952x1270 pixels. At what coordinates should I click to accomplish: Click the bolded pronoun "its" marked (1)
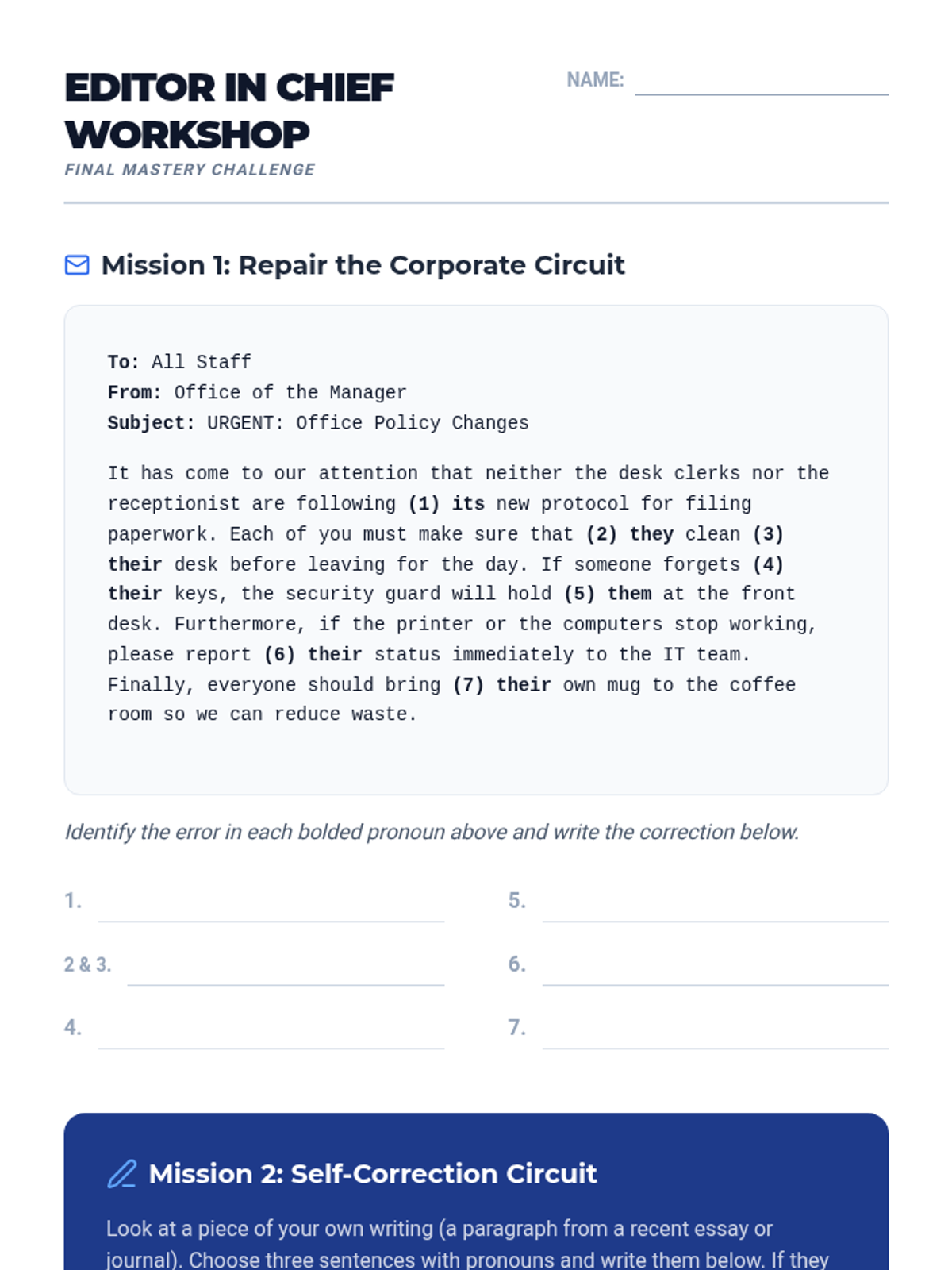tap(468, 504)
